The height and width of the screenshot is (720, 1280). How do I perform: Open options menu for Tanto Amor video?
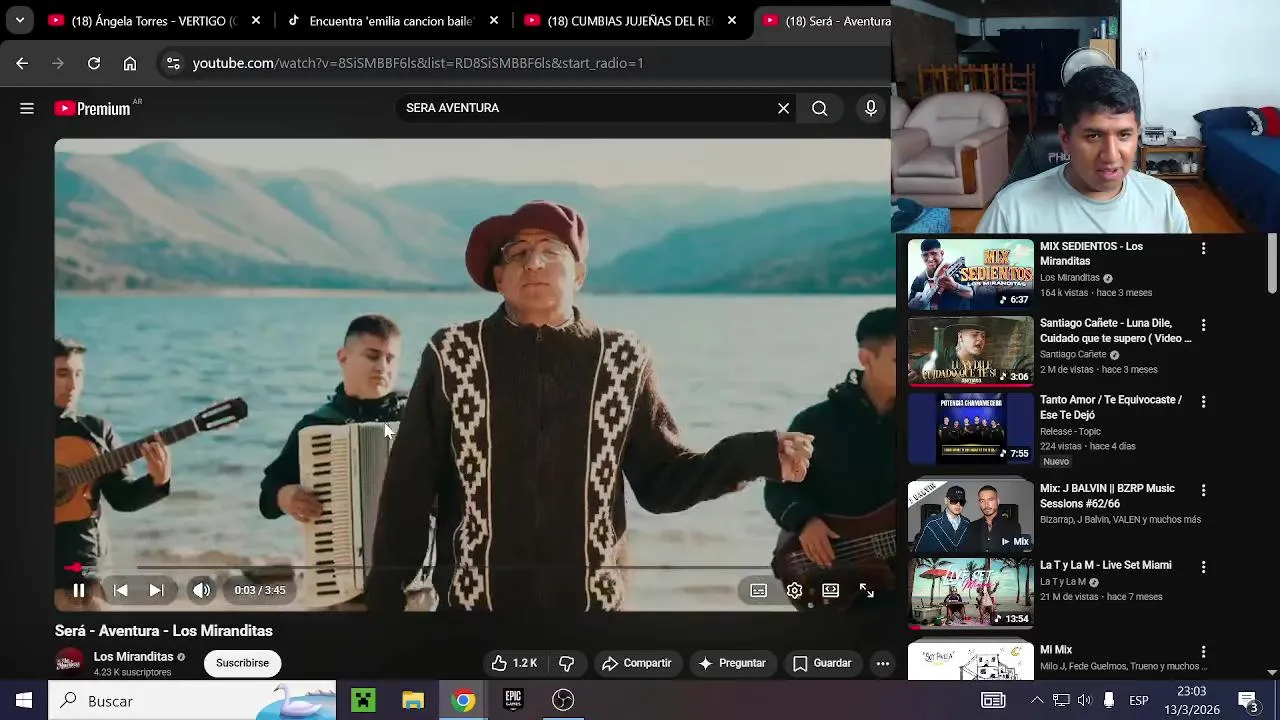point(1203,401)
